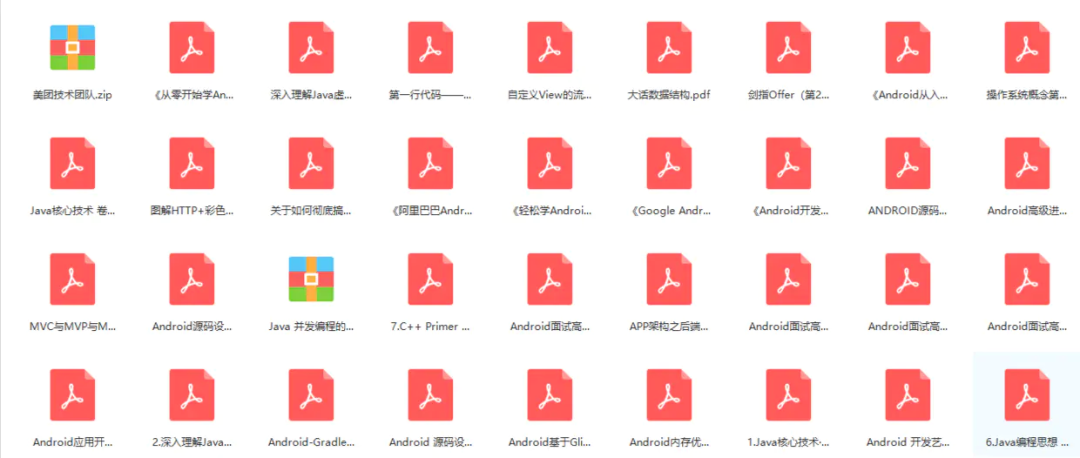Screen dimensions: 1080x458
Task: Click the 关于如何彻底搞... PDF icon
Action: pos(311,163)
